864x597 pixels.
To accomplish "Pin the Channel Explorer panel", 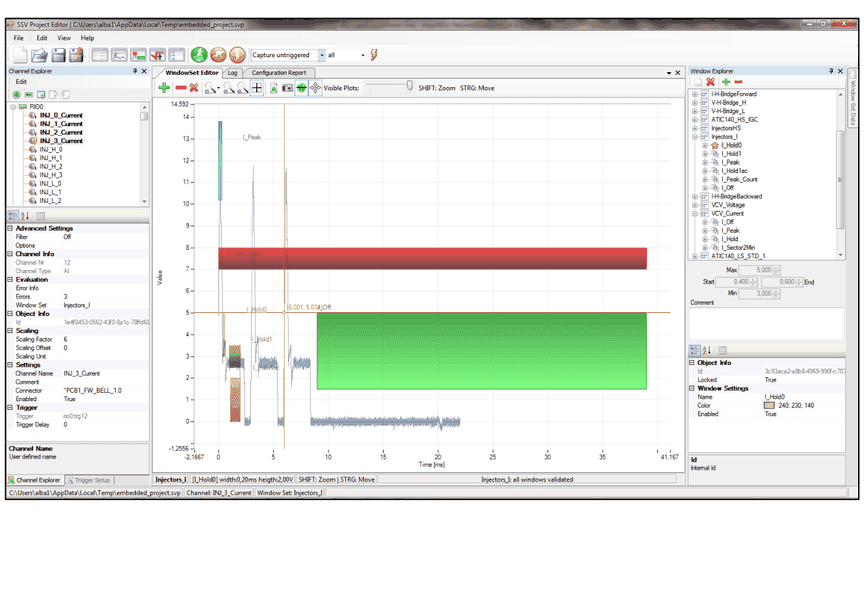I will point(135,71).
